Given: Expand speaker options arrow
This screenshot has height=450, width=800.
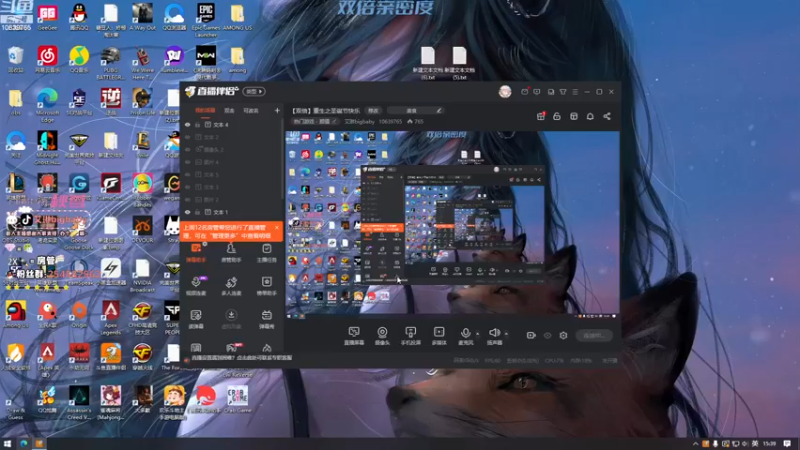Looking at the screenshot, I should pyautogui.click(x=506, y=334).
